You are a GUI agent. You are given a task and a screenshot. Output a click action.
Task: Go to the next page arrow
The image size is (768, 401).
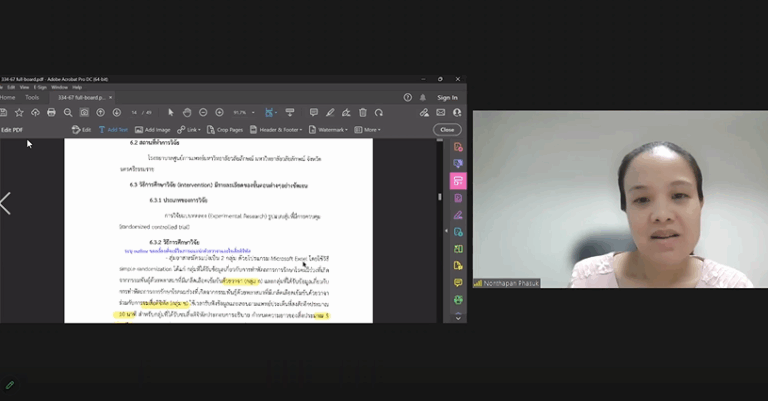(x=116, y=112)
